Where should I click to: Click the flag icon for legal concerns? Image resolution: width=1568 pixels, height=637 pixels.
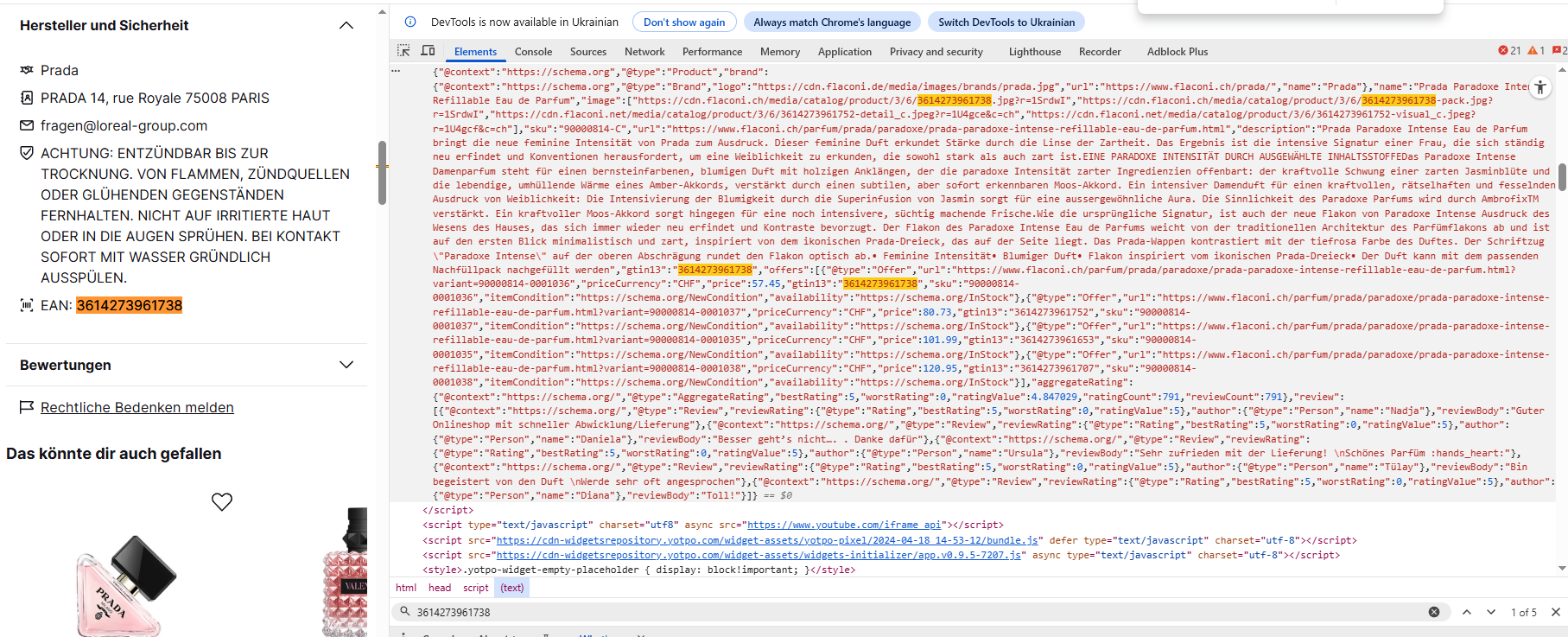click(27, 407)
